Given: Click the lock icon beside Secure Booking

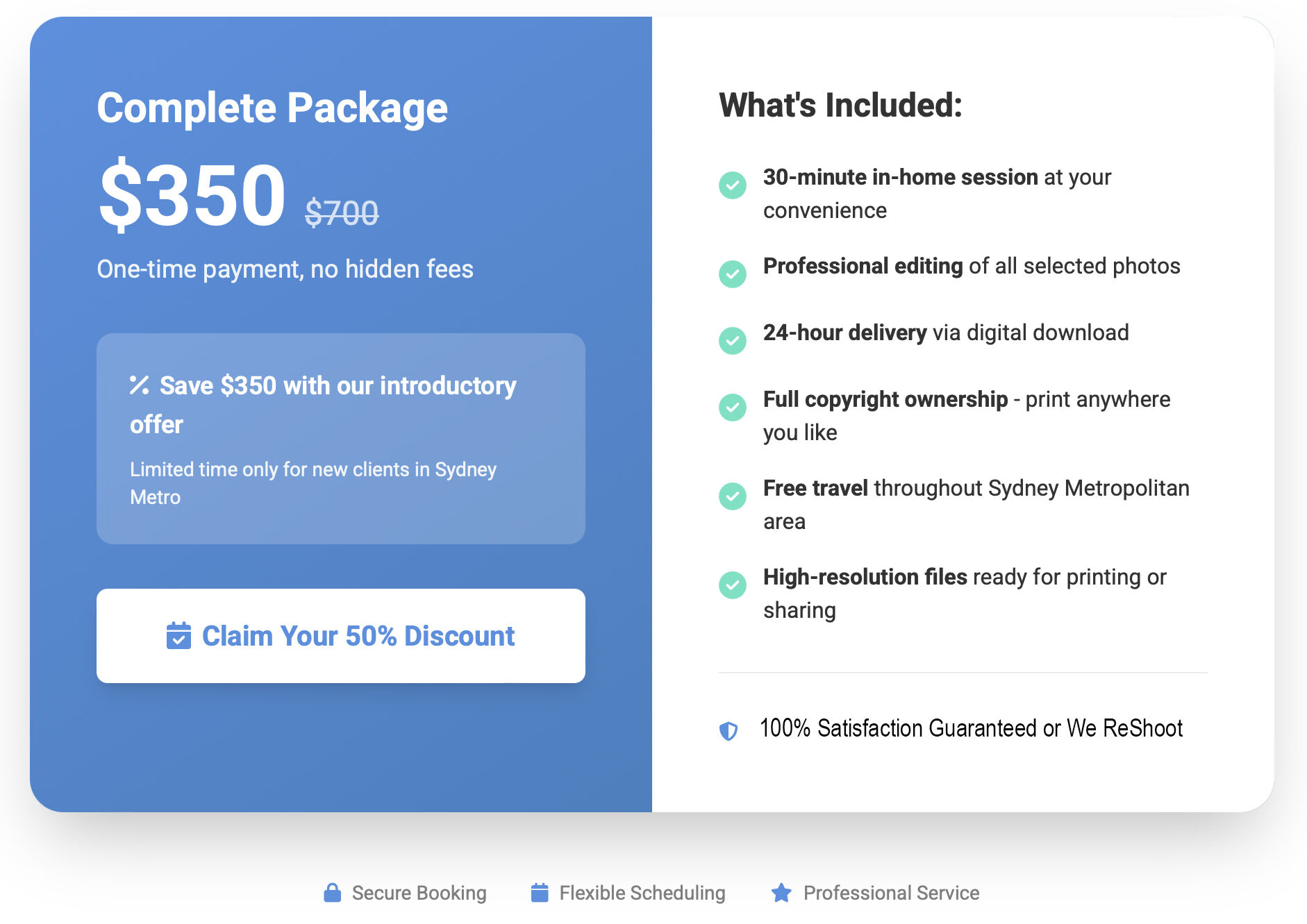Looking at the screenshot, I should click(x=333, y=893).
